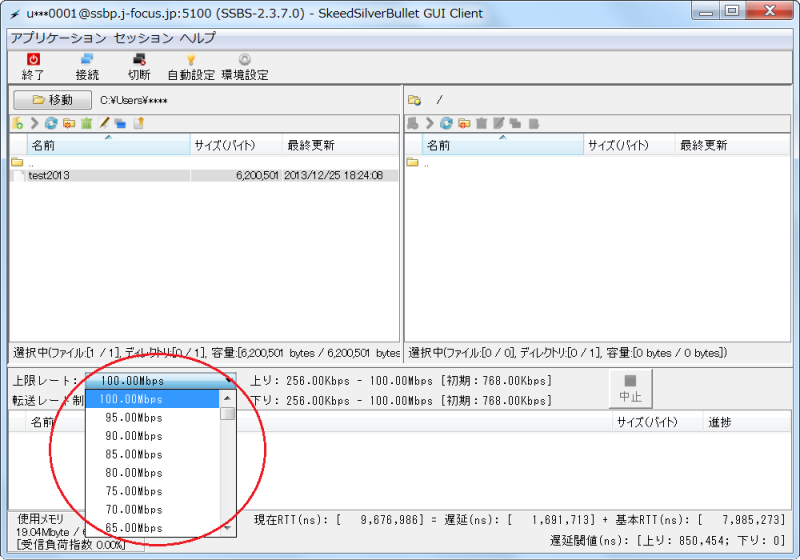Choose 80.00Mbps in the dropdown list
This screenshot has width=800, height=560.
(133, 473)
